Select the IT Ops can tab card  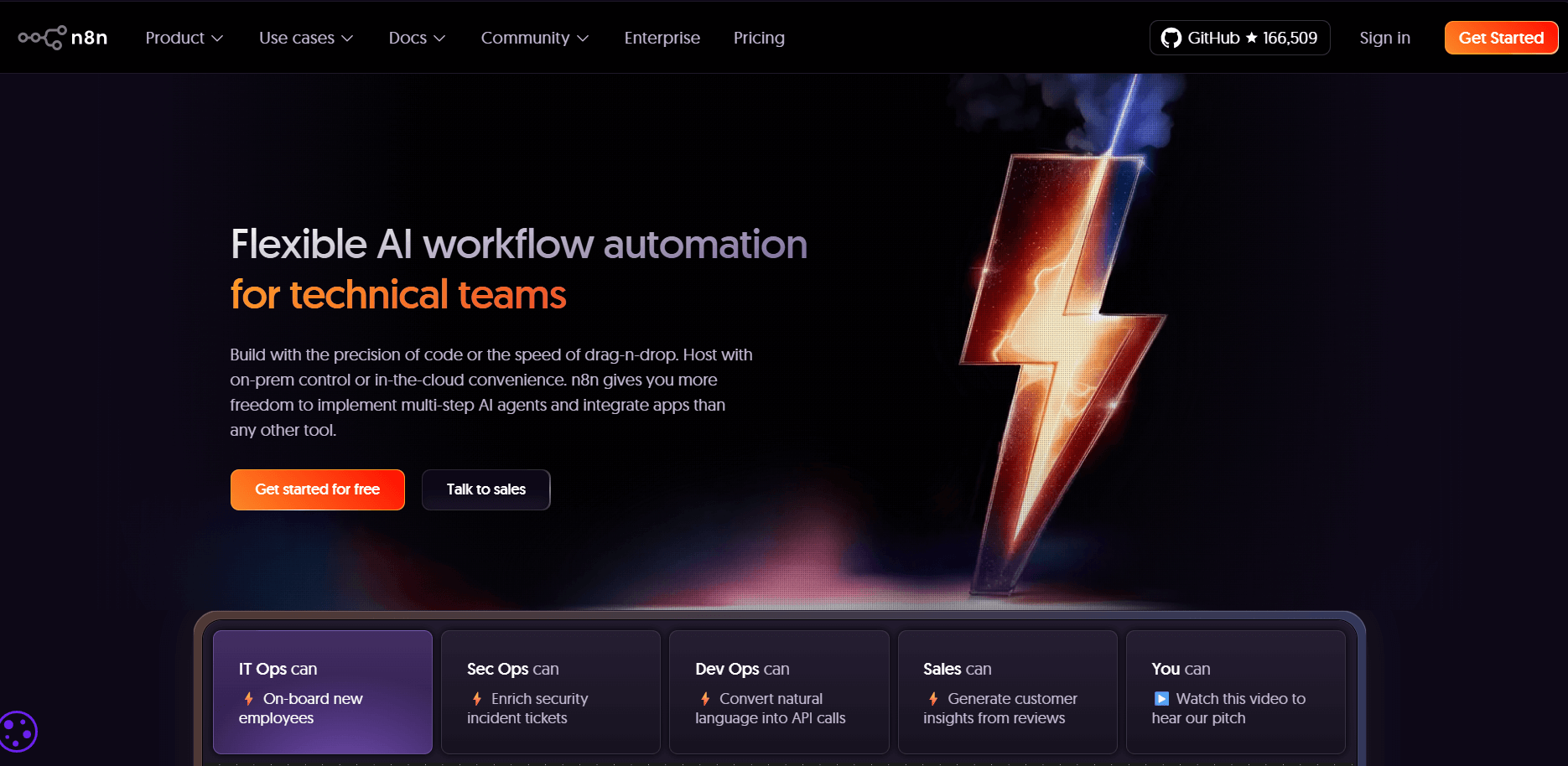[323, 691]
